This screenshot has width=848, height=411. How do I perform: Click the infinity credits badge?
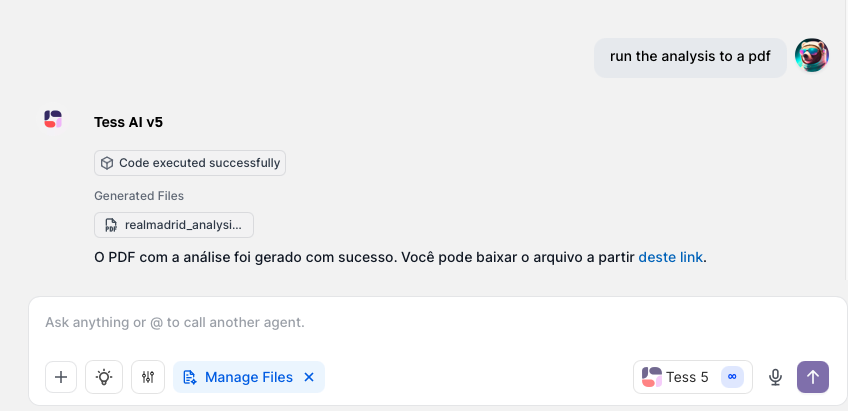(732, 377)
